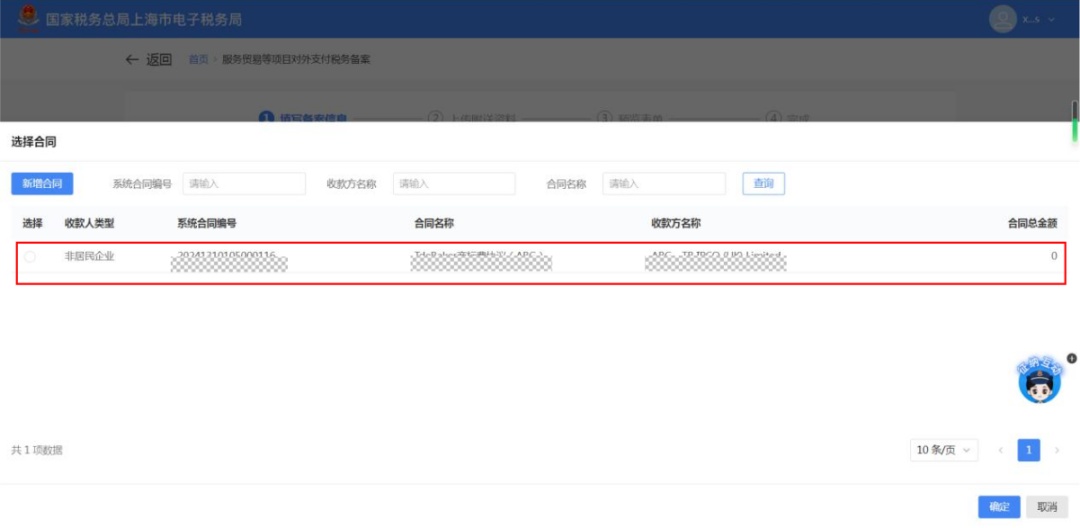This screenshot has height=528, width=1080.
Task: Click the 查询 search button
Action: point(763,184)
